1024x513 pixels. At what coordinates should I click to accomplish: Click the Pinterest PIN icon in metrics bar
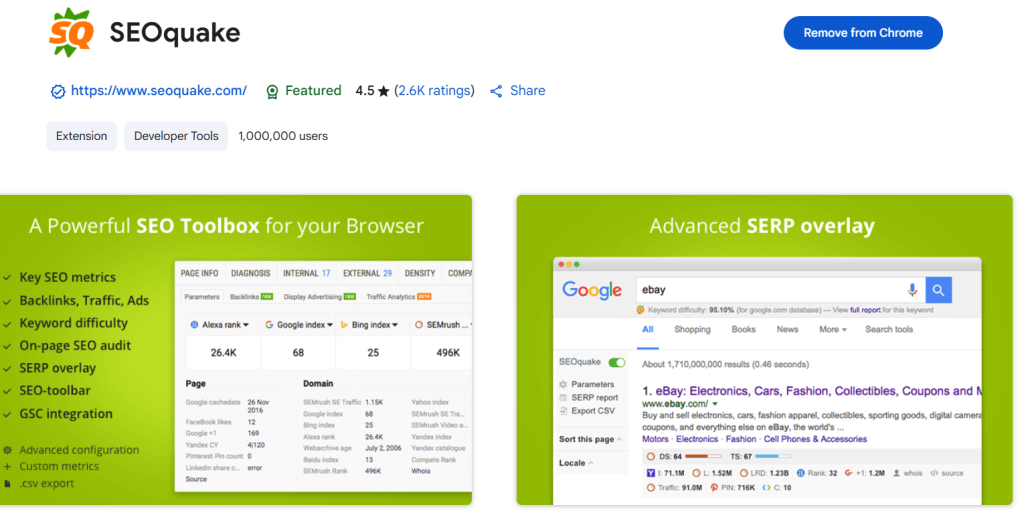coord(714,488)
